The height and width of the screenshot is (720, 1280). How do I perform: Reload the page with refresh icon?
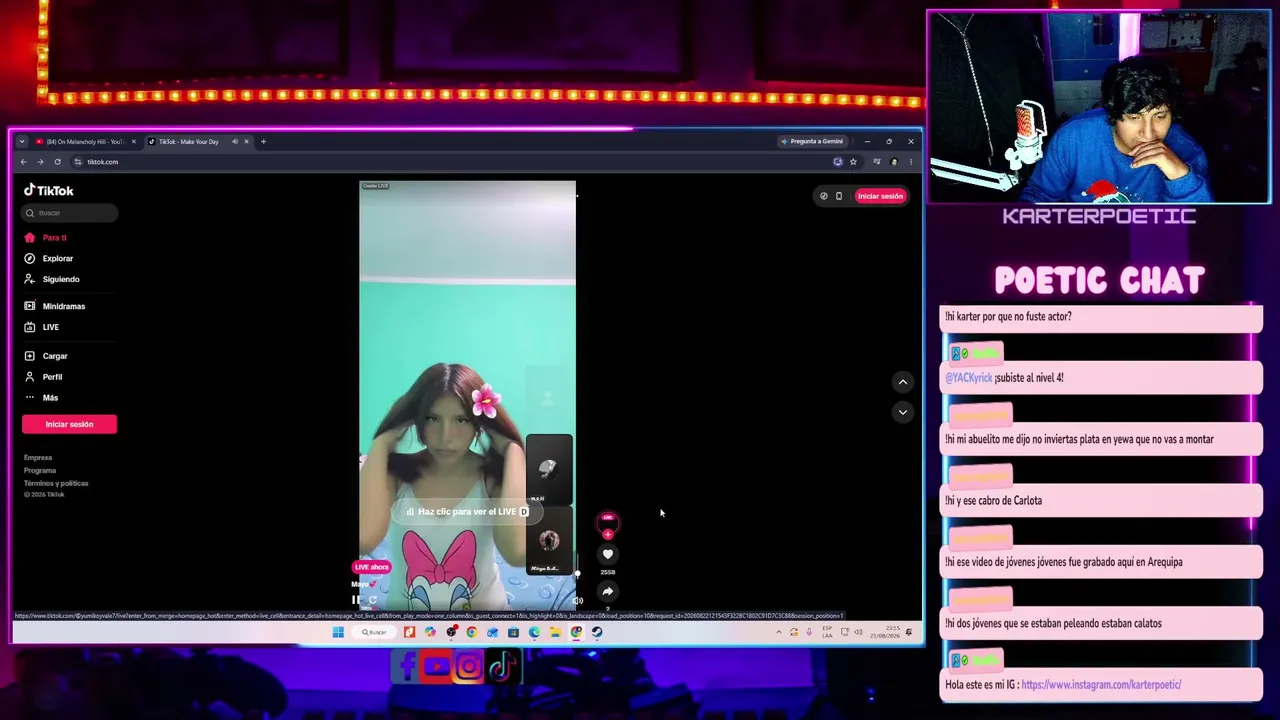coord(57,162)
